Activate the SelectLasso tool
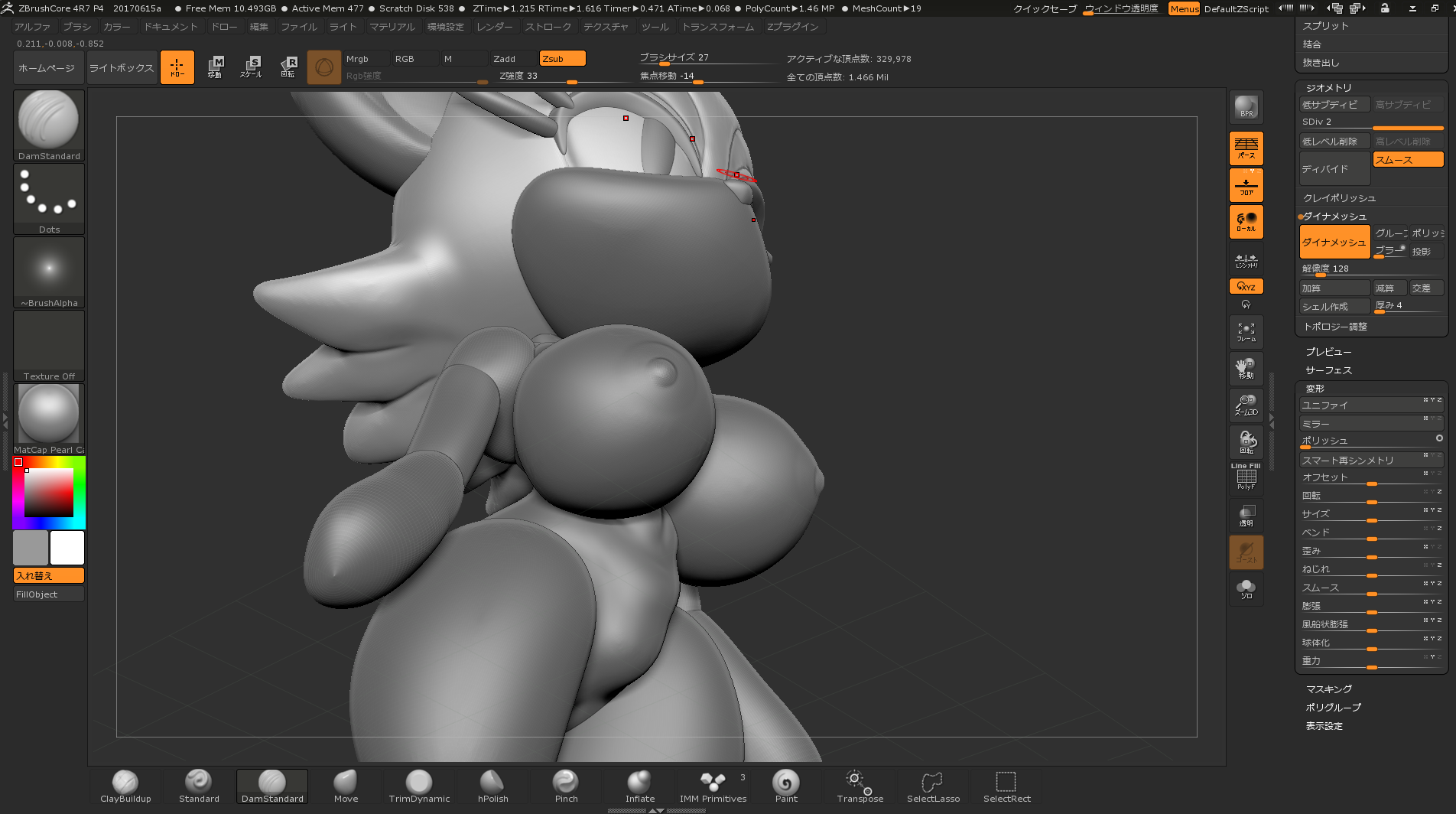This screenshot has width=1456, height=814. (933, 786)
